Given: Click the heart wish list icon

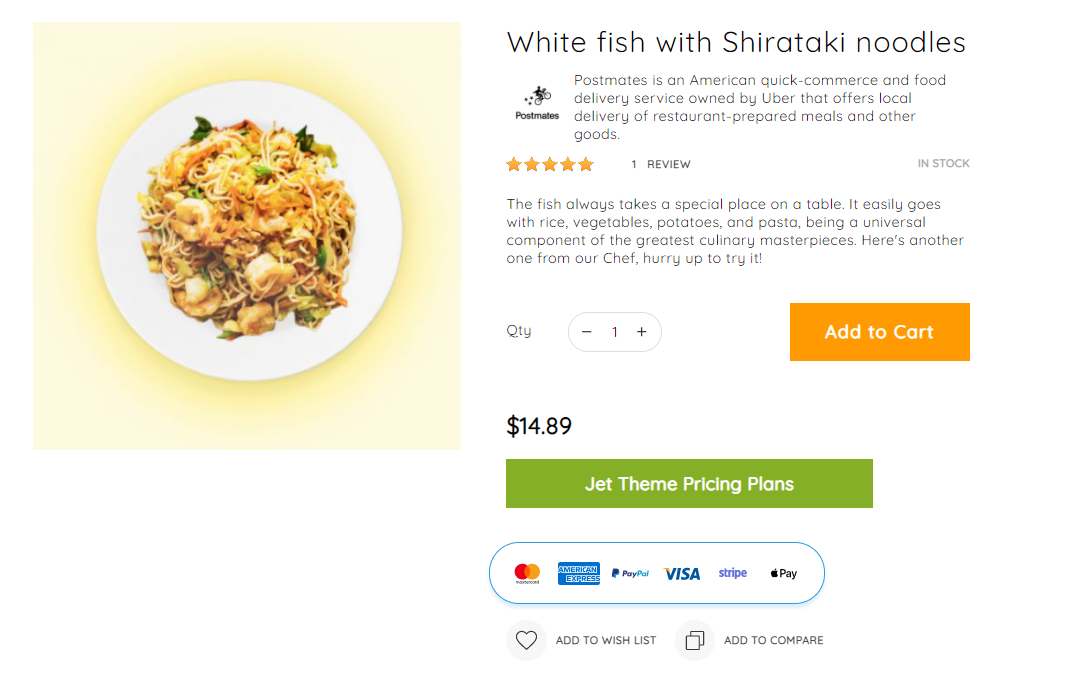Looking at the screenshot, I should (526, 640).
